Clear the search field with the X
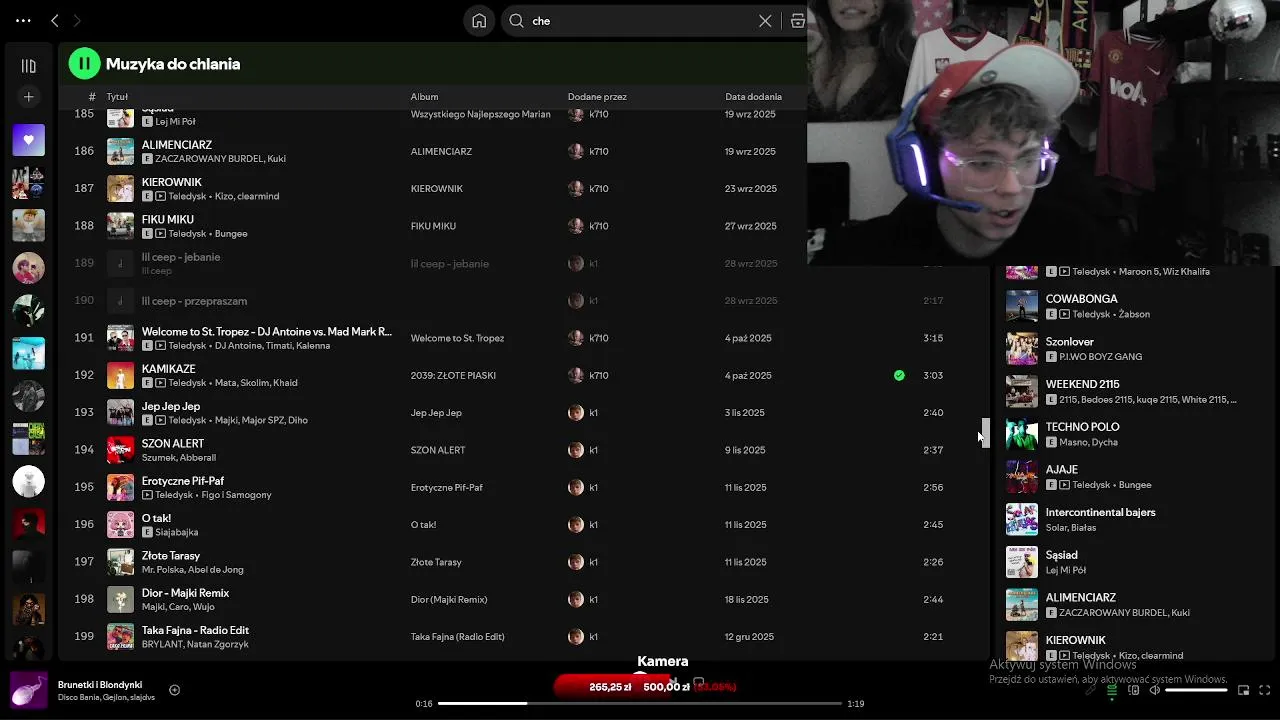The height and width of the screenshot is (720, 1280). [765, 20]
